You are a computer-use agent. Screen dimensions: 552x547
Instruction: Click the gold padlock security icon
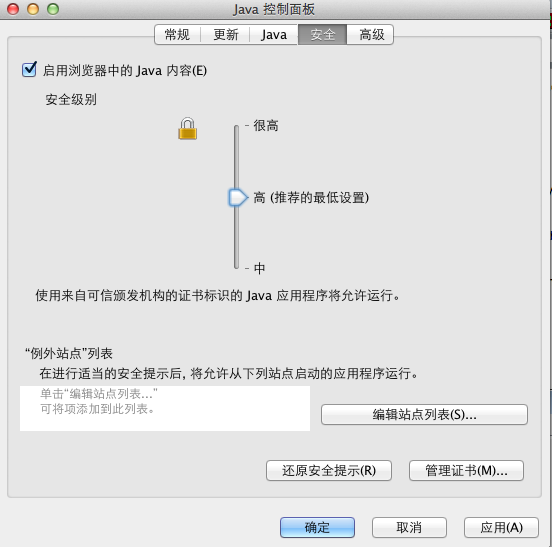187,128
